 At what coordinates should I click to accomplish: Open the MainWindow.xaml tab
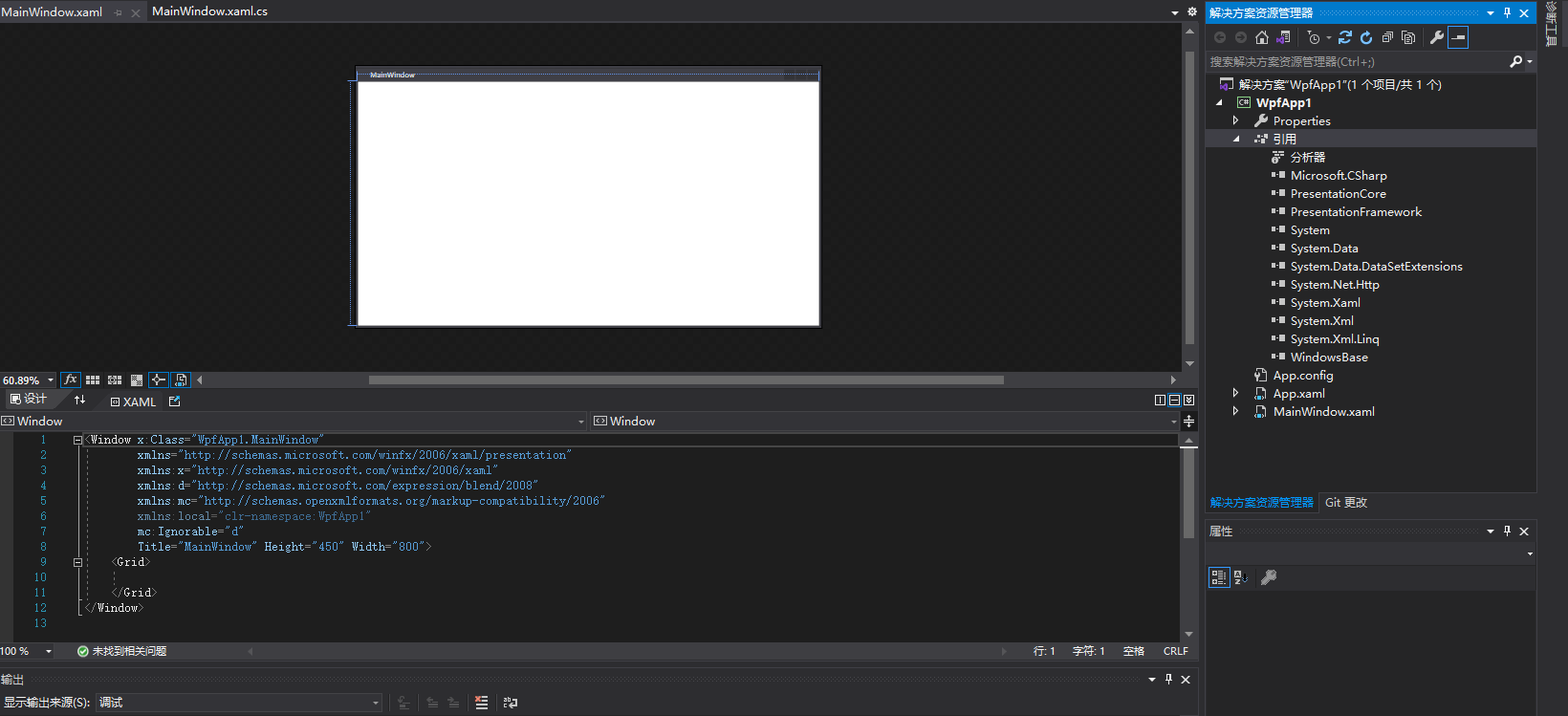tap(52, 11)
